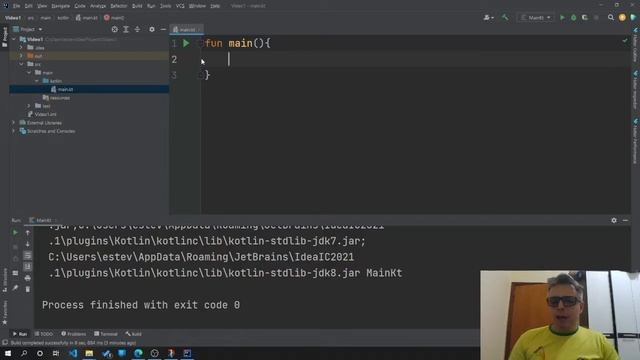Toggle soft-wrap in the Run console
This screenshot has width=640, height=360.
click(27, 256)
